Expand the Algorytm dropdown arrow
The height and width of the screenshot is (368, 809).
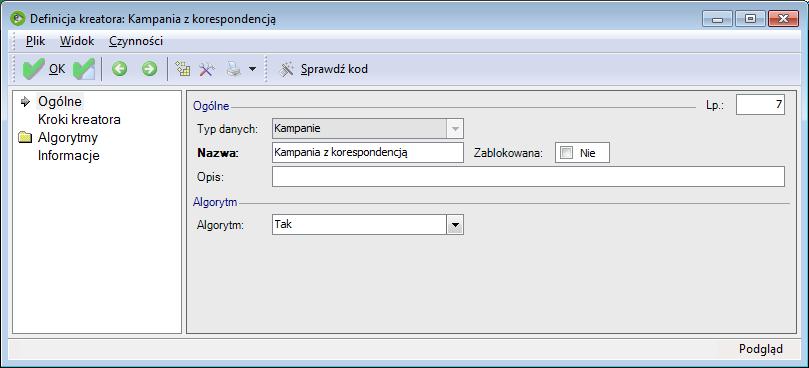pos(455,225)
